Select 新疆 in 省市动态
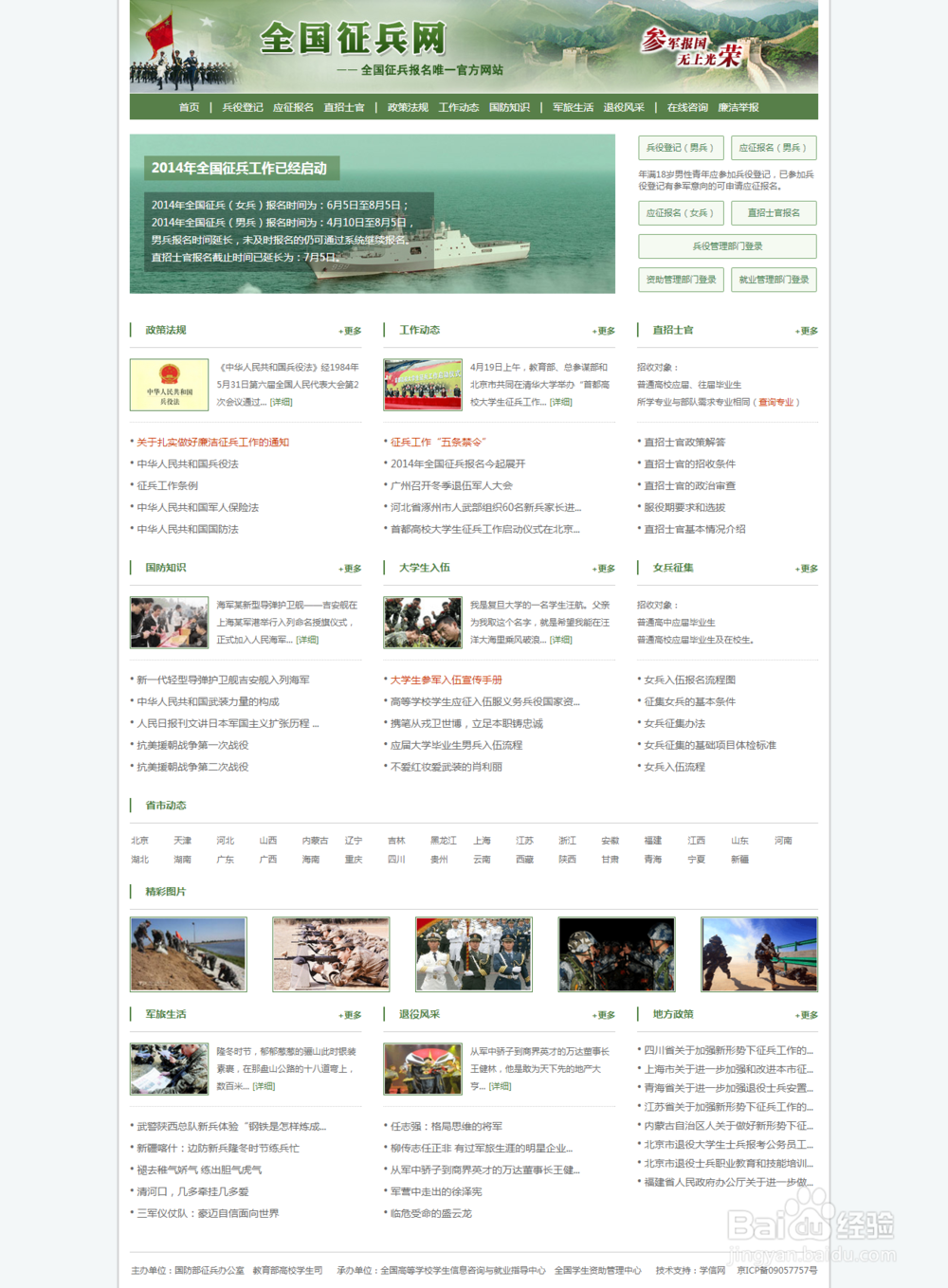Screen dimensions: 948x1288 pyautogui.click(x=739, y=860)
